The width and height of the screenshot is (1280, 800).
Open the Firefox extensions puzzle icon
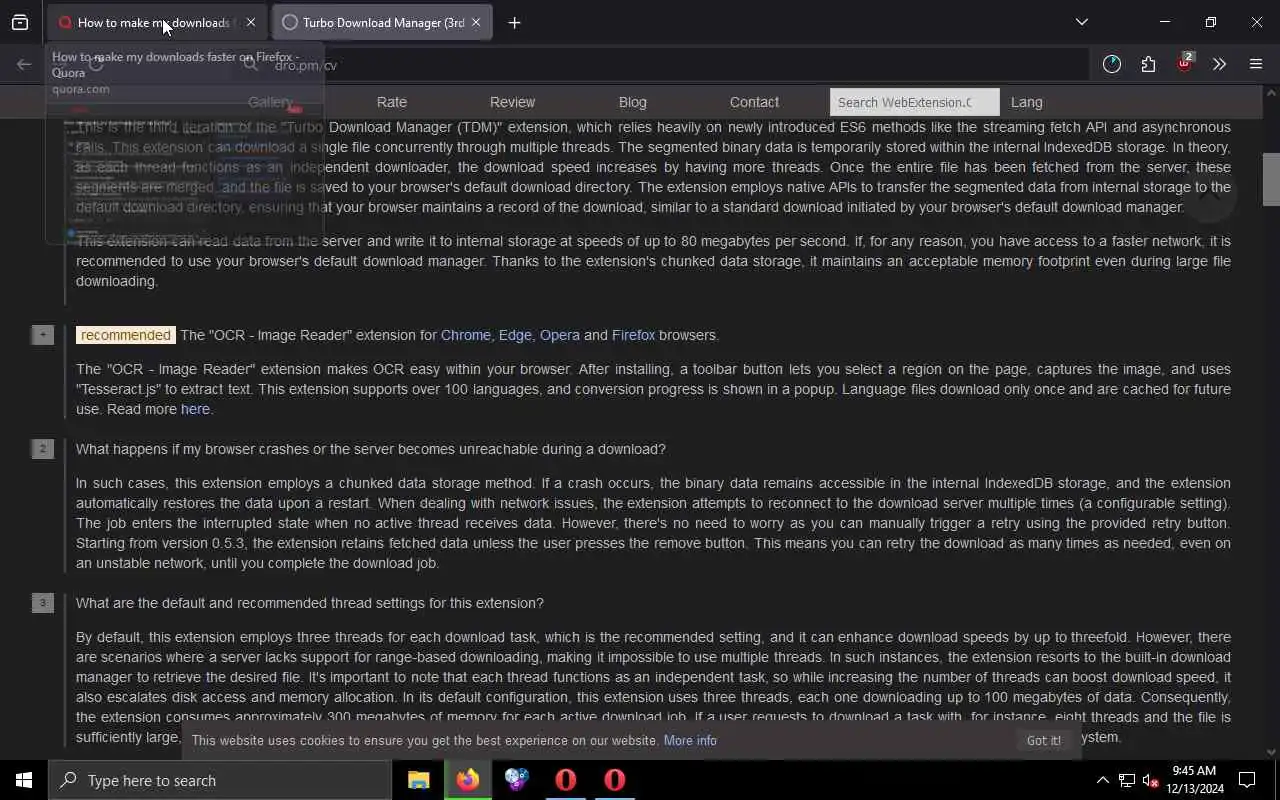pyautogui.click(x=1148, y=64)
